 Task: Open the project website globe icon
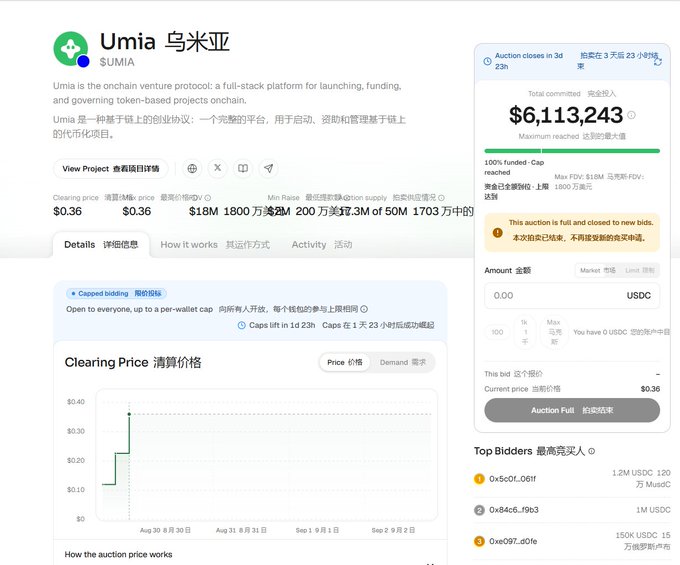pos(192,168)
